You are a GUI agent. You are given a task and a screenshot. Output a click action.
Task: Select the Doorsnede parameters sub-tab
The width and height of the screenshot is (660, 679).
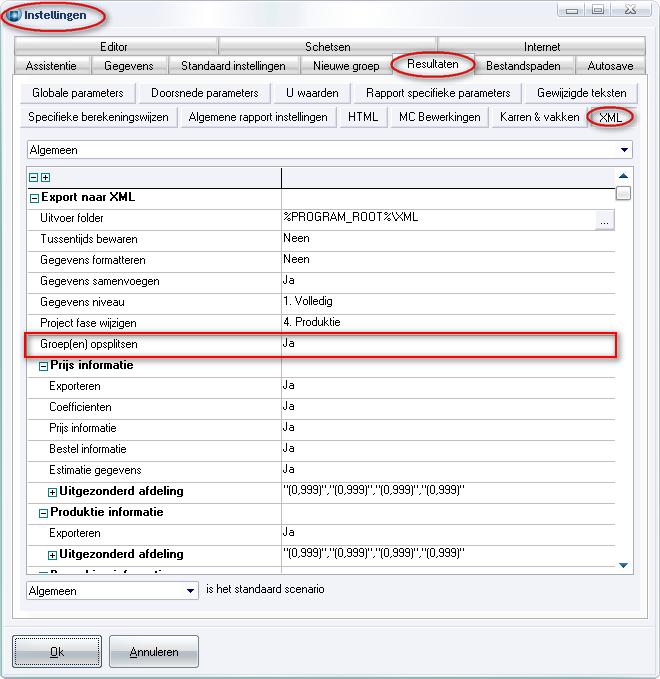pos(204,93)
